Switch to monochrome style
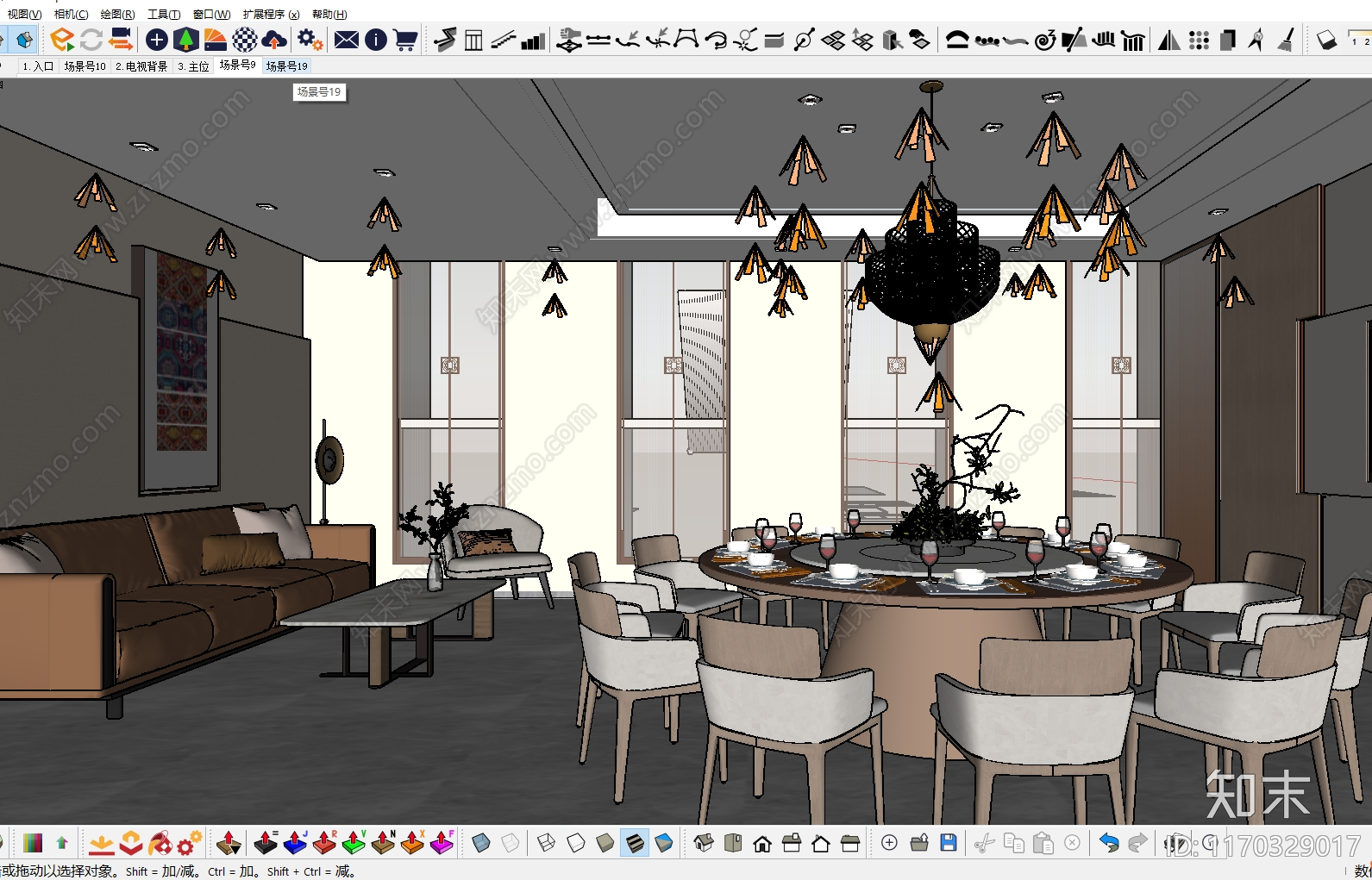The width and height of the screenshot is (1372, 880). pos(664,843)
